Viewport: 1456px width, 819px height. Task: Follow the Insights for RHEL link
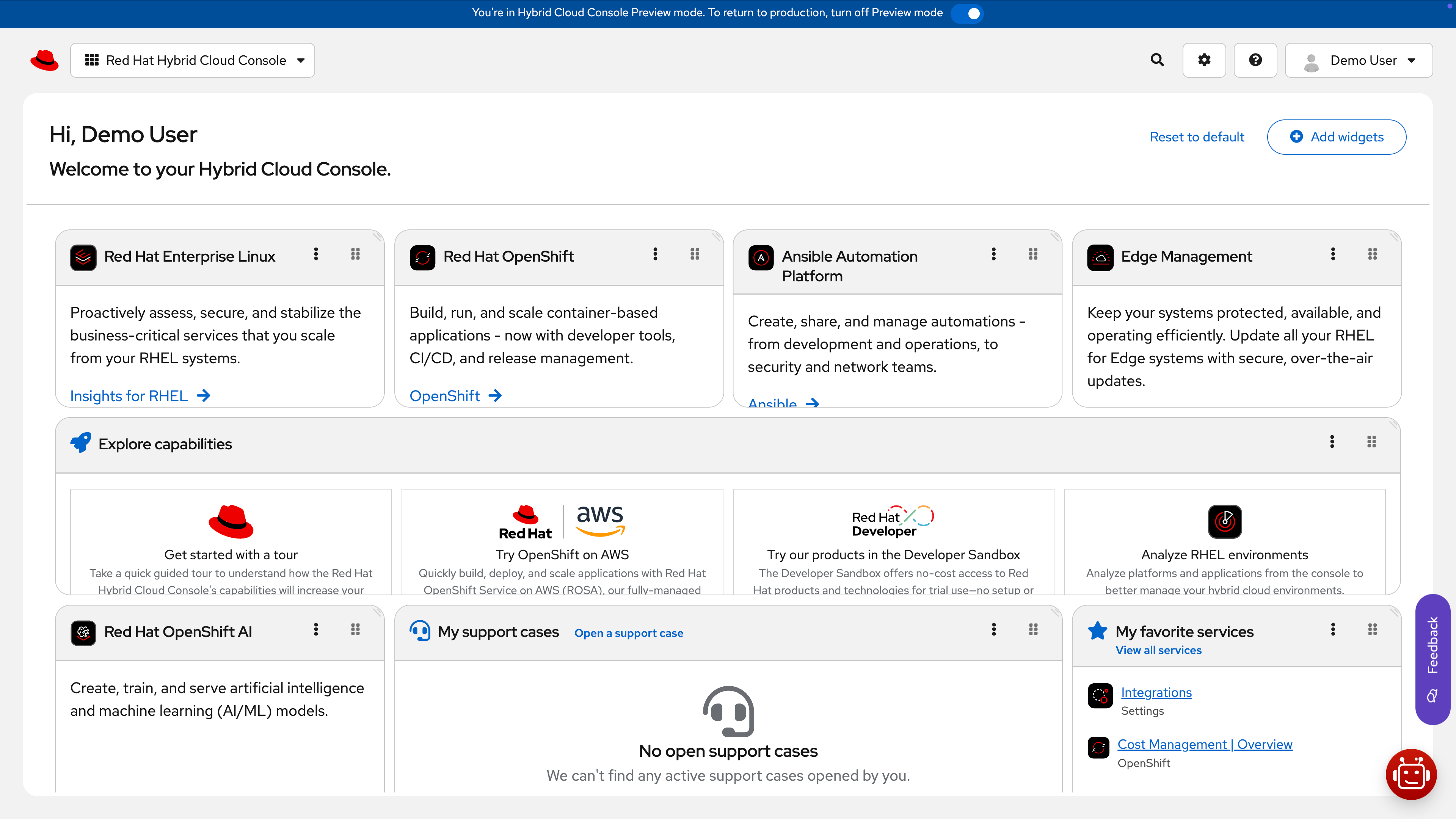(129, 395)
